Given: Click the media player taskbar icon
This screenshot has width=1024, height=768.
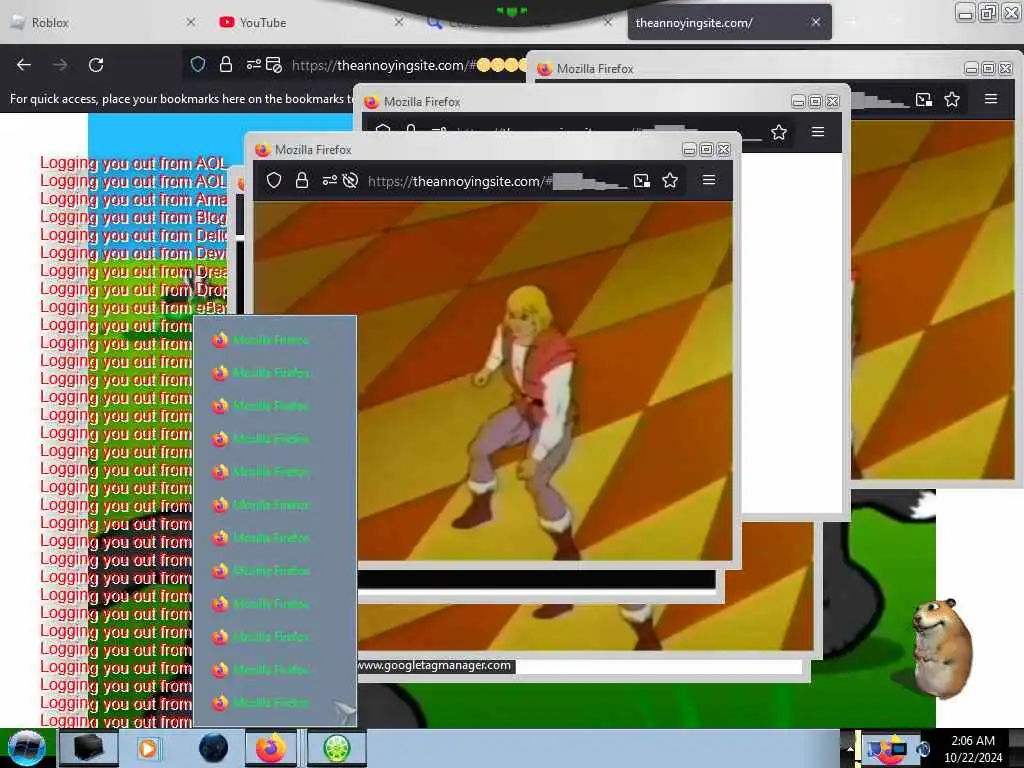Looking at the screenshot, I should tap(148, 749).
